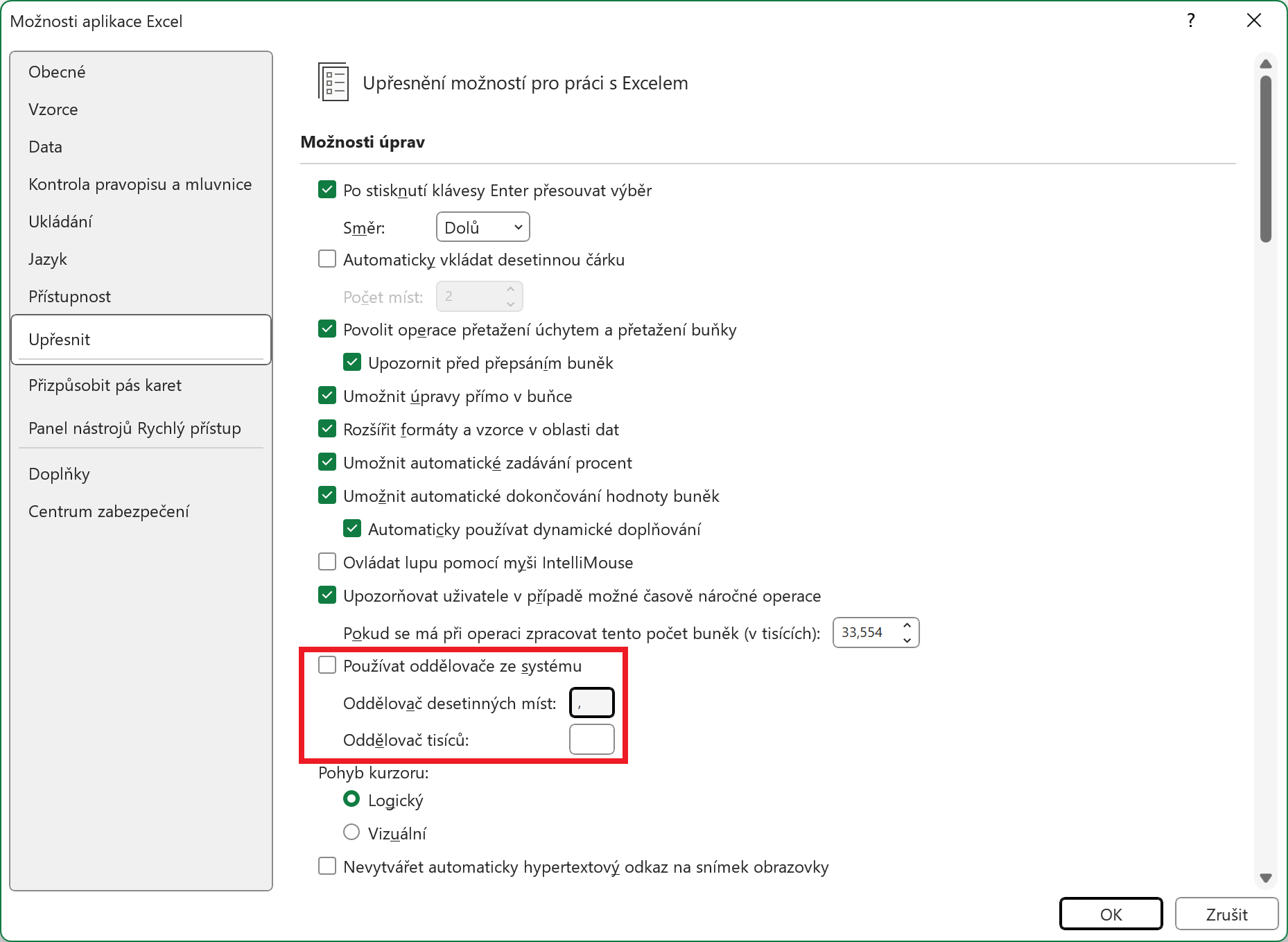Open the Jazyk category
The height and width of the screenshot is (942, 1288).
pos(141,259)
